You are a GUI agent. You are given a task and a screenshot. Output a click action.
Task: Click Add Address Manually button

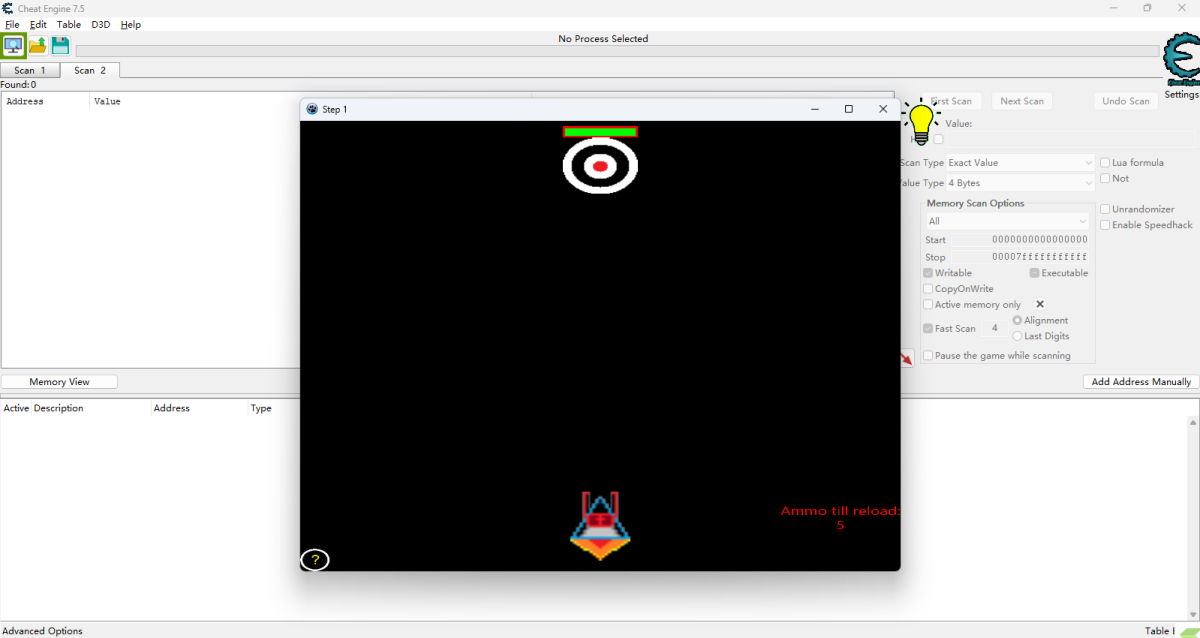click(1141, 382)
